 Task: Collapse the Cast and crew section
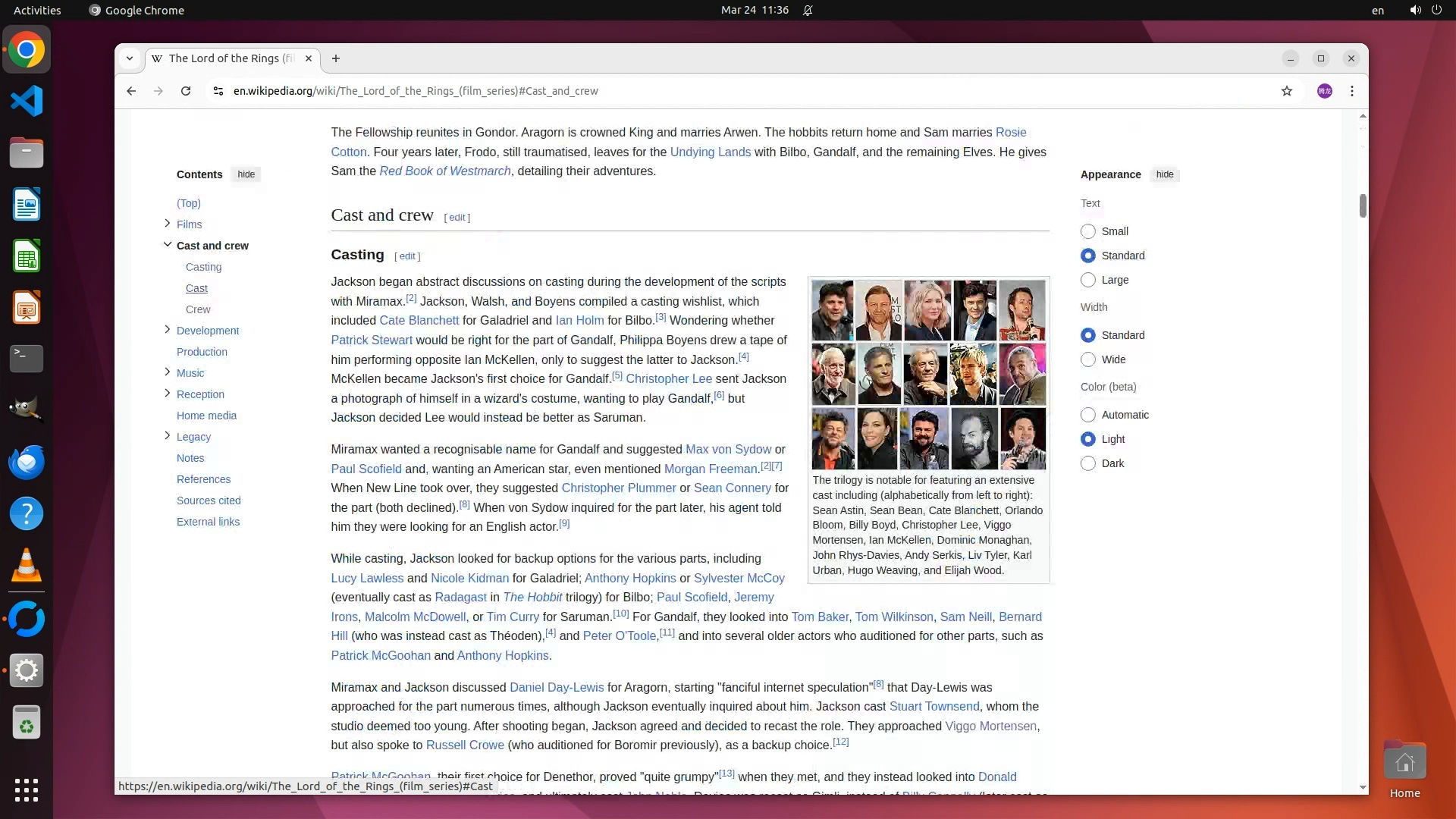tap(168, 244)
